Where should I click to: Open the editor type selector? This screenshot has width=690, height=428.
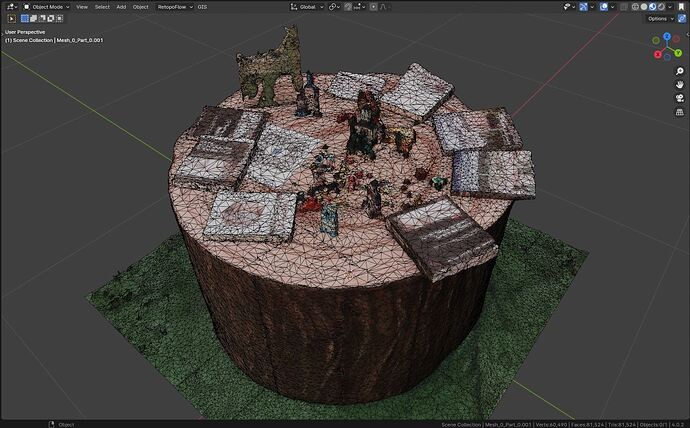11,7
